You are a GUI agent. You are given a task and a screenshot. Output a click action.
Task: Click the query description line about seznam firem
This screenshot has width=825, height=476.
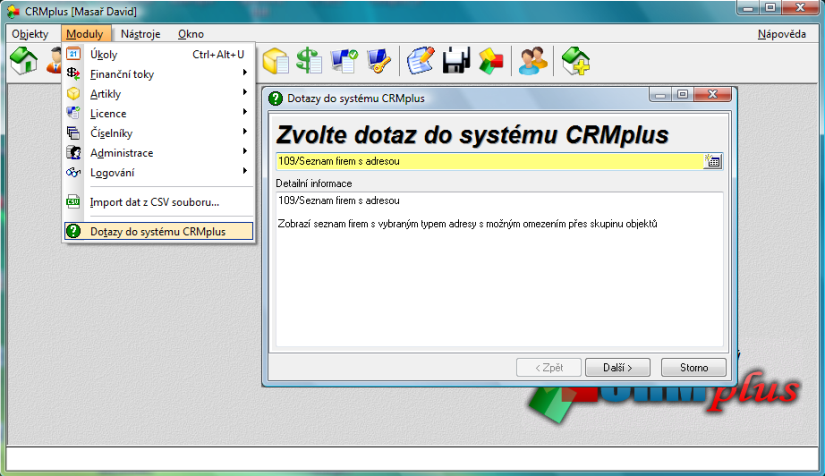[467, 224]
